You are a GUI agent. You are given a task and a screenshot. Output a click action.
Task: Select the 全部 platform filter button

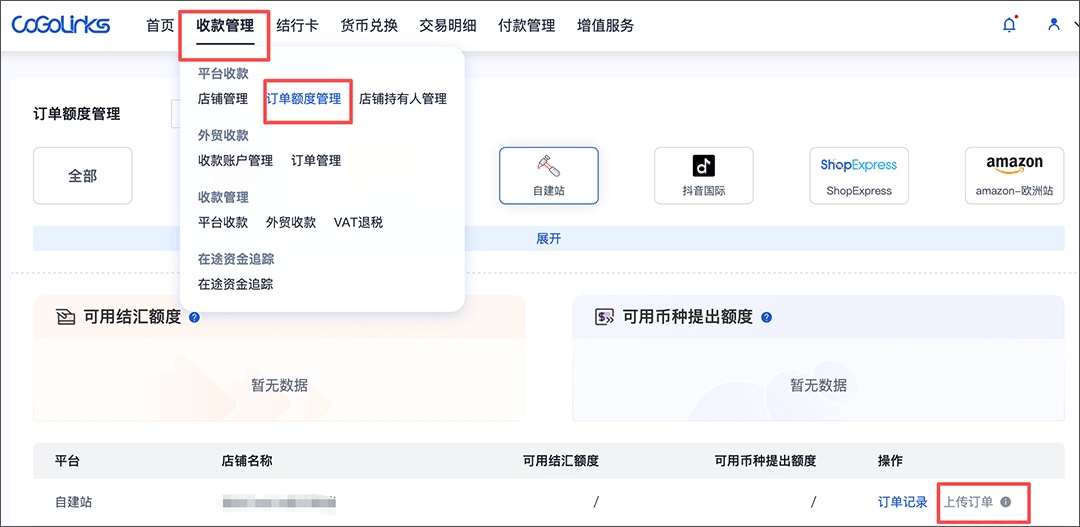click(x=83, y=176)
